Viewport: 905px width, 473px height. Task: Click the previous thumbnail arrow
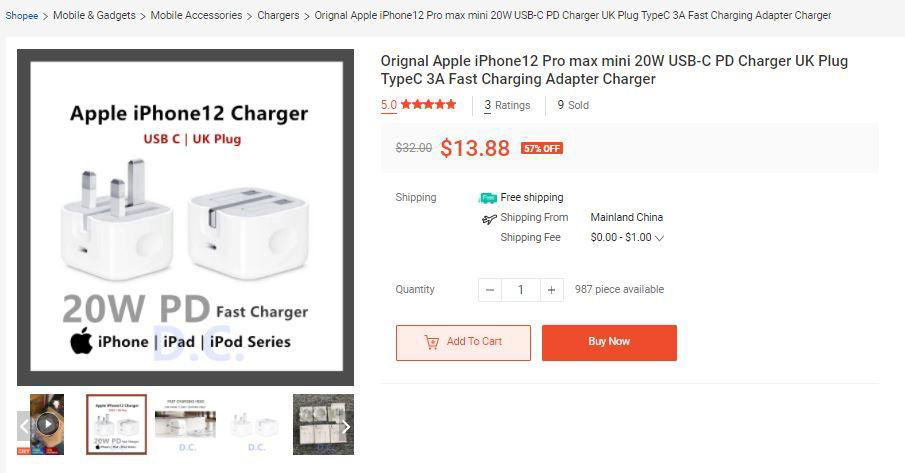pos(24,426)
